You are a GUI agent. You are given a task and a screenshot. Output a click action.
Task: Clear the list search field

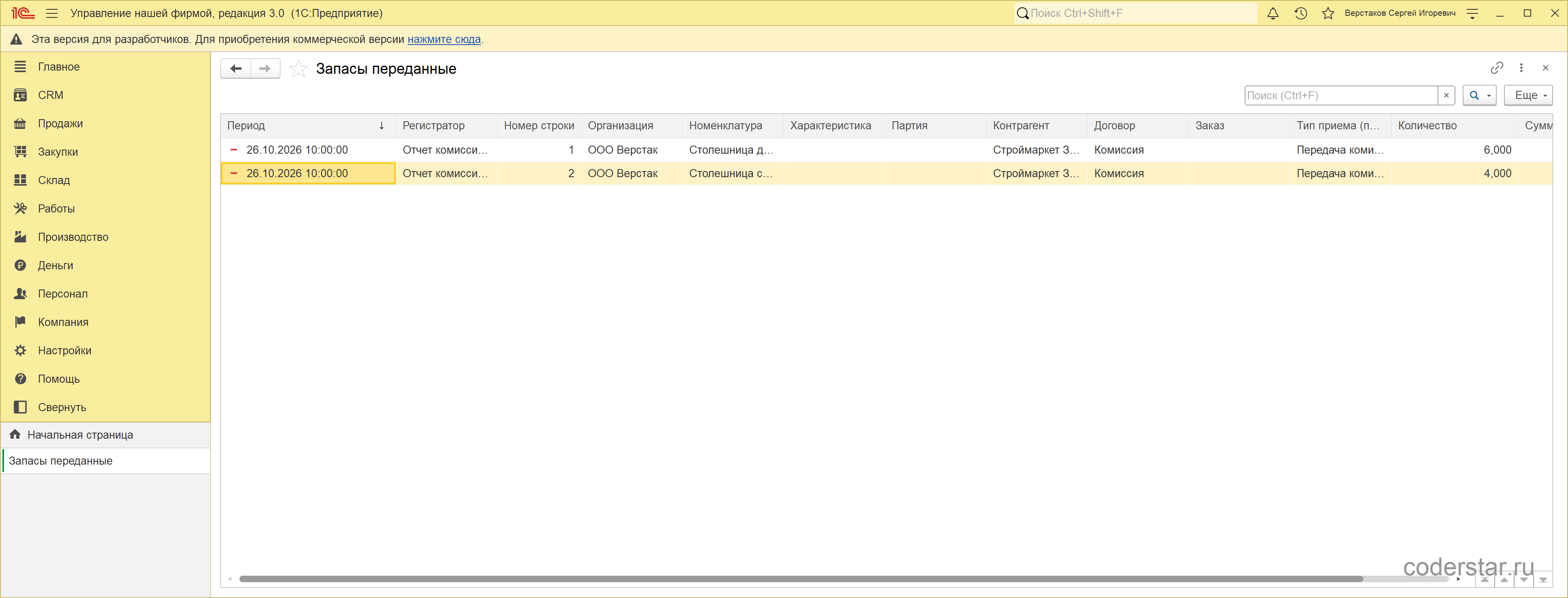(1446, 95)
